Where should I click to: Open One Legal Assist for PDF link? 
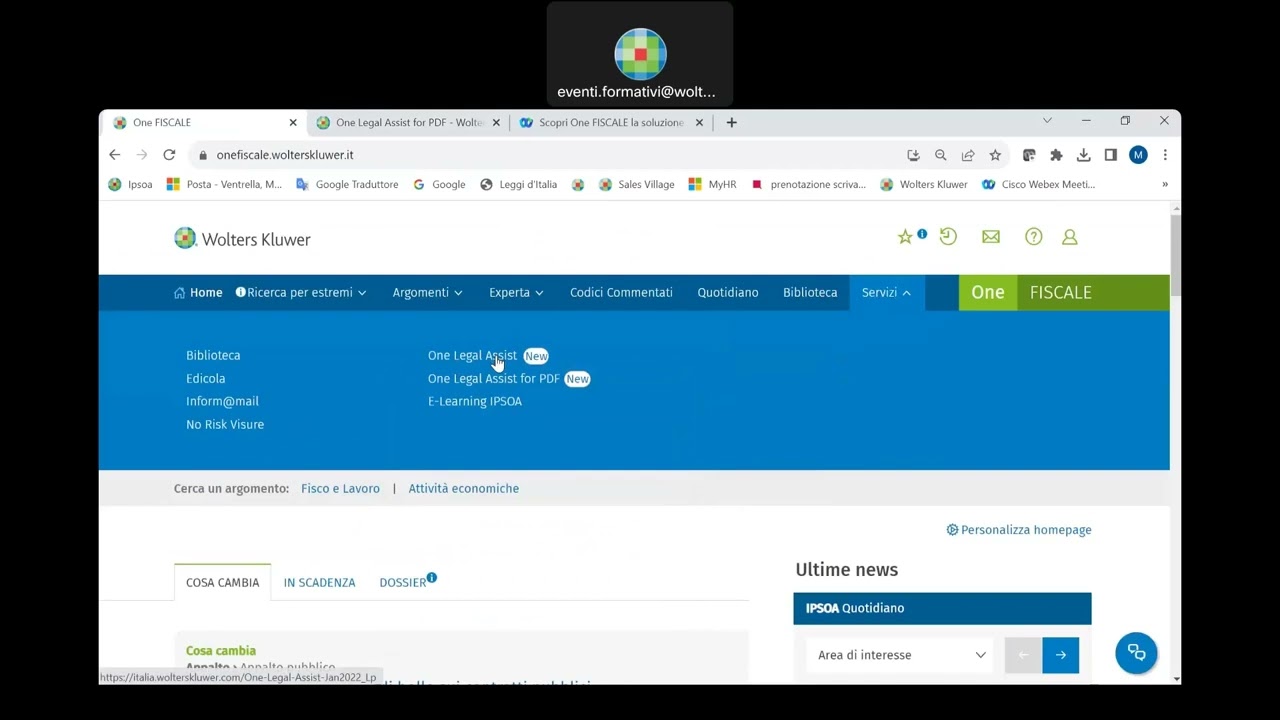494,378
